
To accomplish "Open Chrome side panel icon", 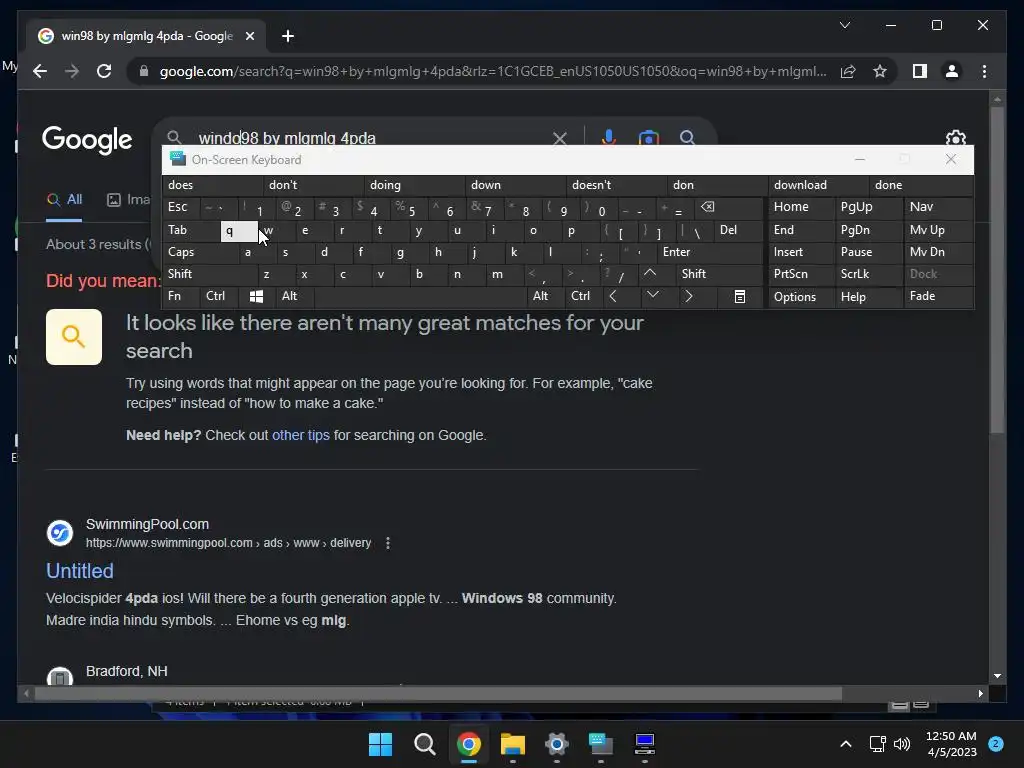I will (x=920, y=71).
